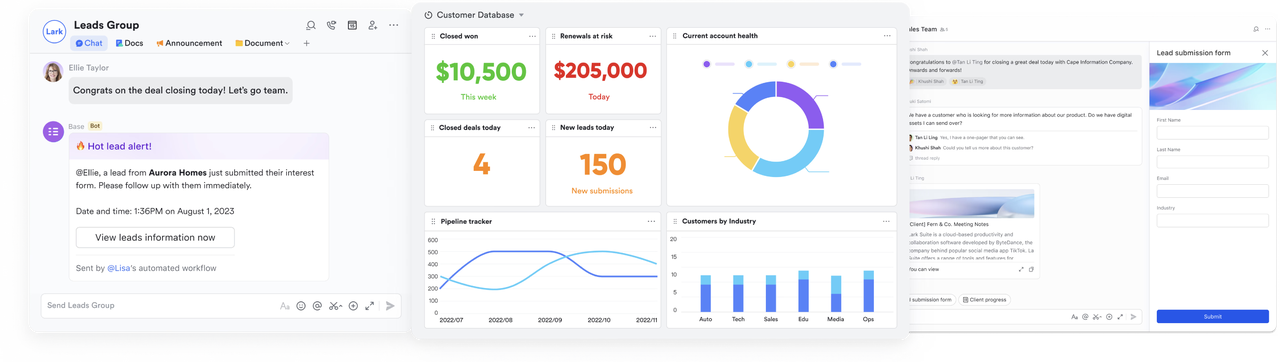This screenshot has width=1280, height=362.
Task: Open more options in Leads Group header
Action: coord(393,25)
